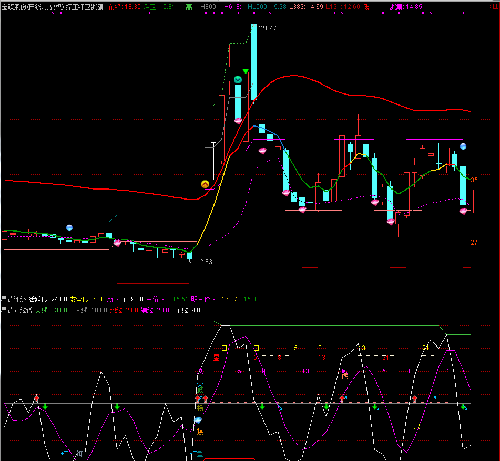Screen dimensions: 500x461
Task: Click the blue diamond in the oscillator panel
Action: tap(198, 420)
